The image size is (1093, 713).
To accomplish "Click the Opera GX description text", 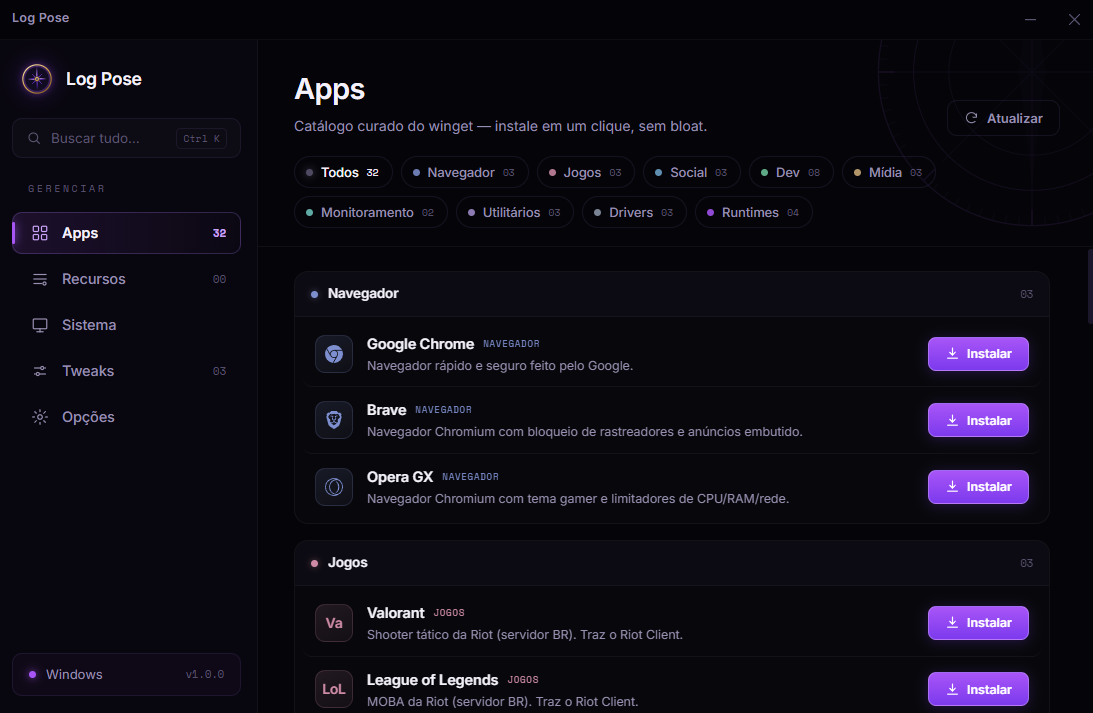I will tap(578, 498).
